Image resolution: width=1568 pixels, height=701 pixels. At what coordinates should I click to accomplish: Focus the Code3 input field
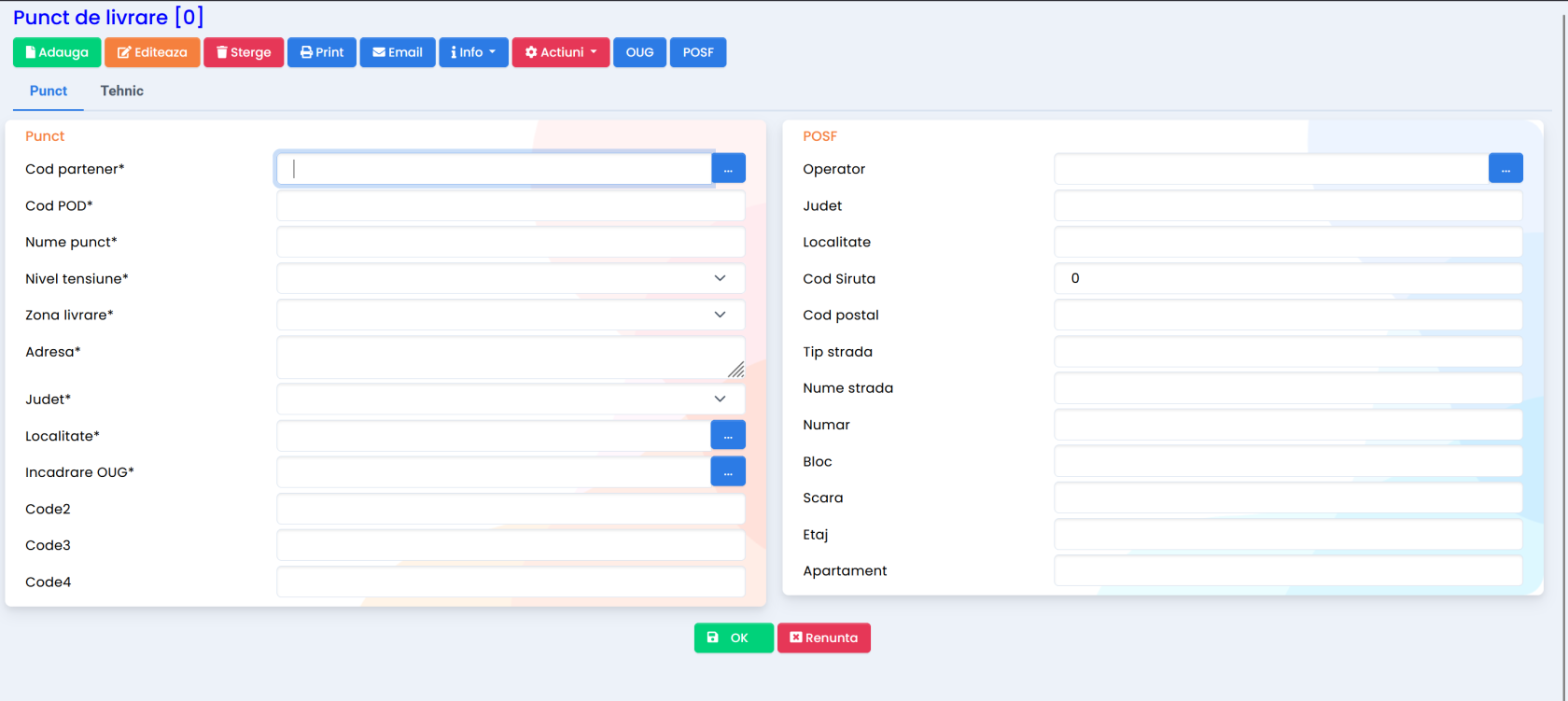click(511, 545)
